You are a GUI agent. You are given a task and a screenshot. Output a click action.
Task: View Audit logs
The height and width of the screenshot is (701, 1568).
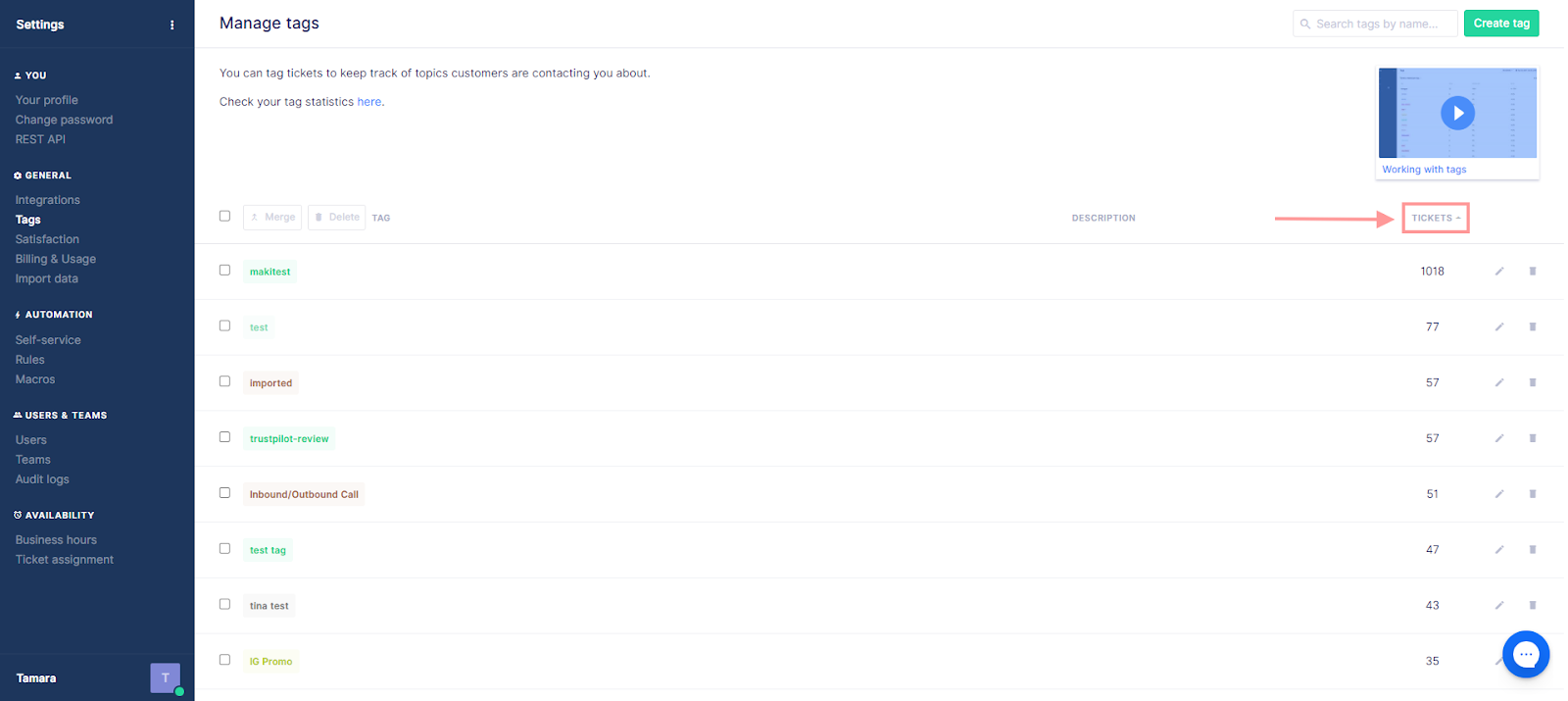[42, 479]
